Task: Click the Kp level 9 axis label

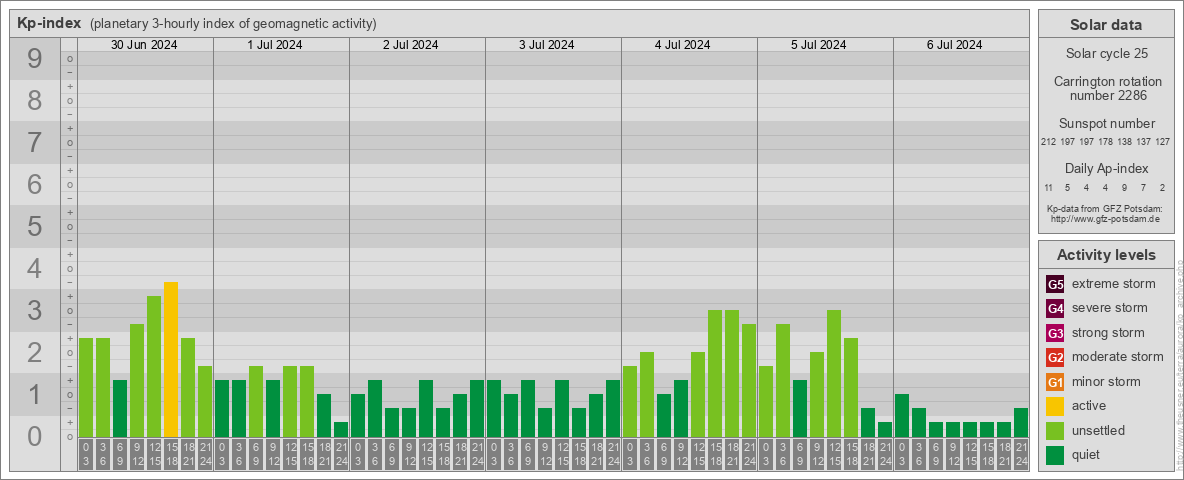Action: [35, 60]
